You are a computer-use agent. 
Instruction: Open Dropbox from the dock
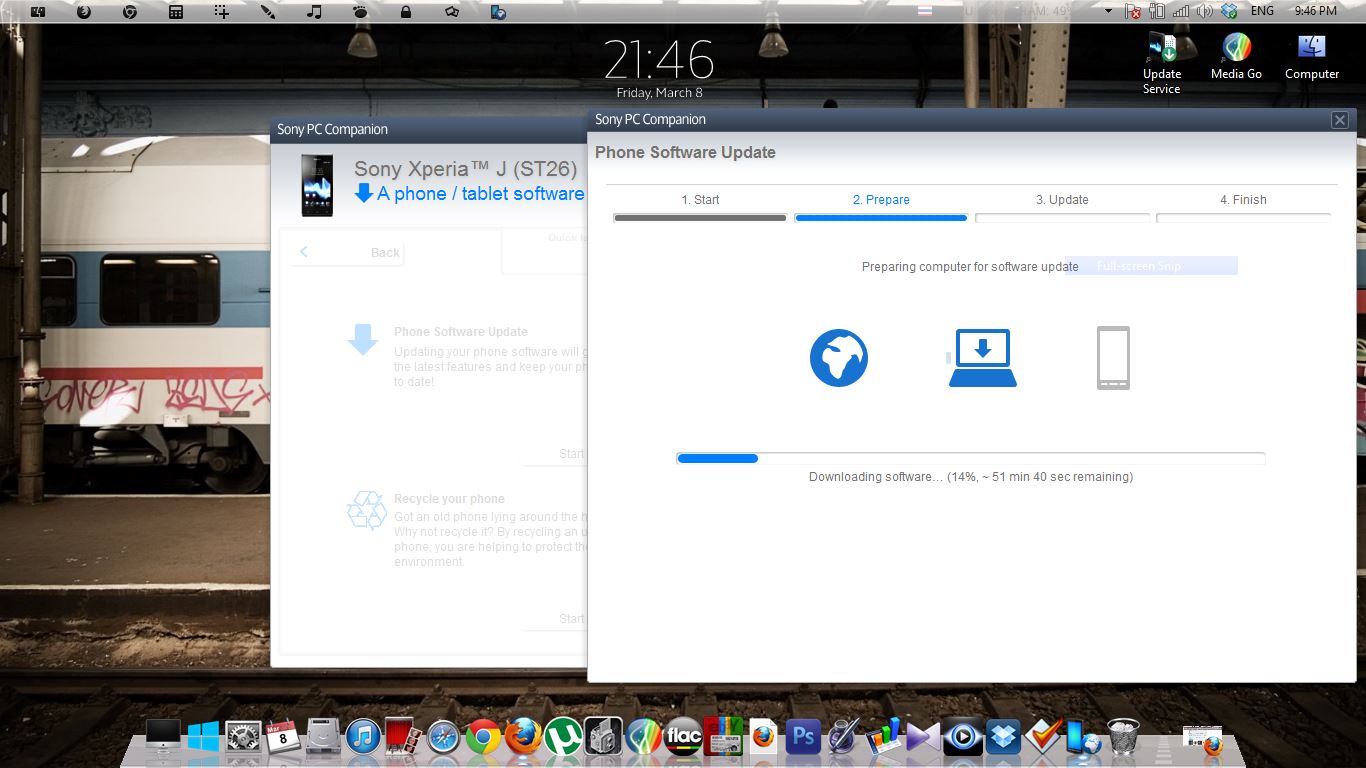click(1003, 738)
